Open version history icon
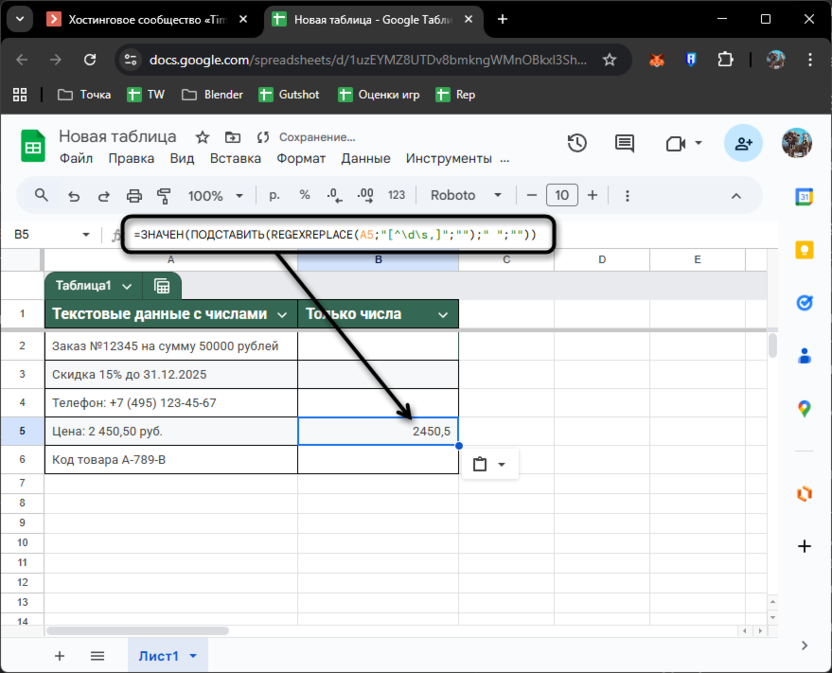The height and width of the screenshot is (673, 832). (x=577, y=143)
